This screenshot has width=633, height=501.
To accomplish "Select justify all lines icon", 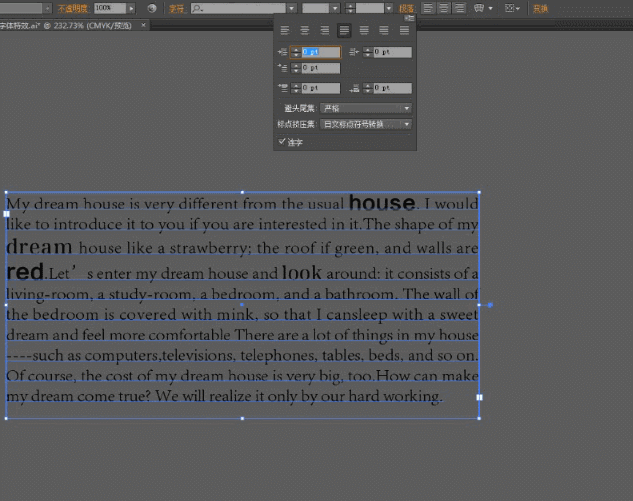I will pyautogui.click(x=404, y=30).
